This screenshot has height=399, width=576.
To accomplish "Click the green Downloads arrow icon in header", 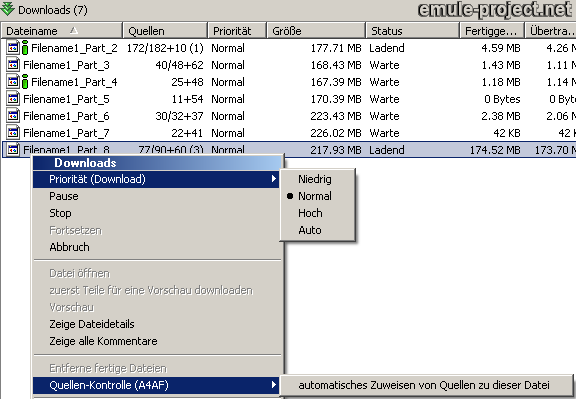I will [8, 9].
